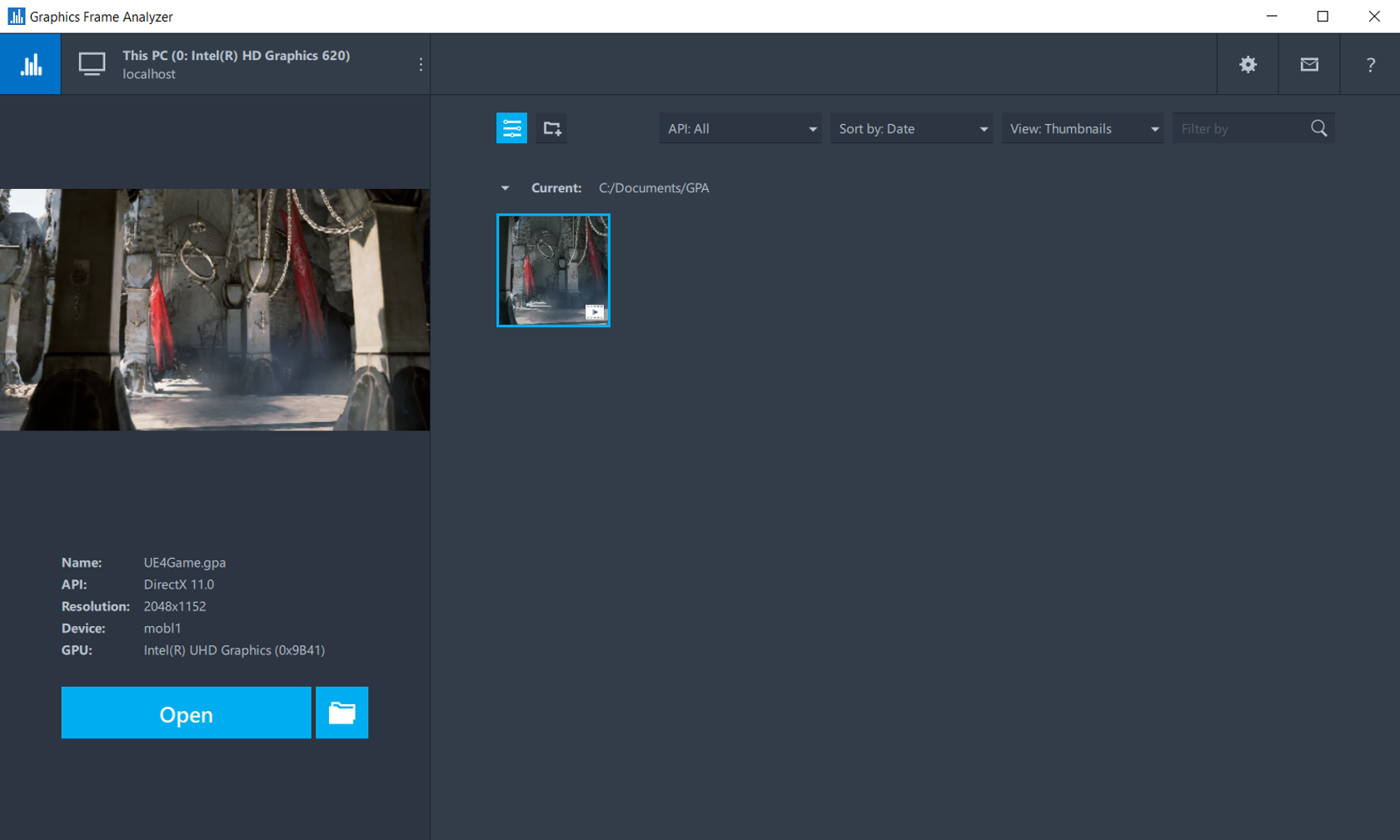Expand the API: All dropdown

point(740,129)
